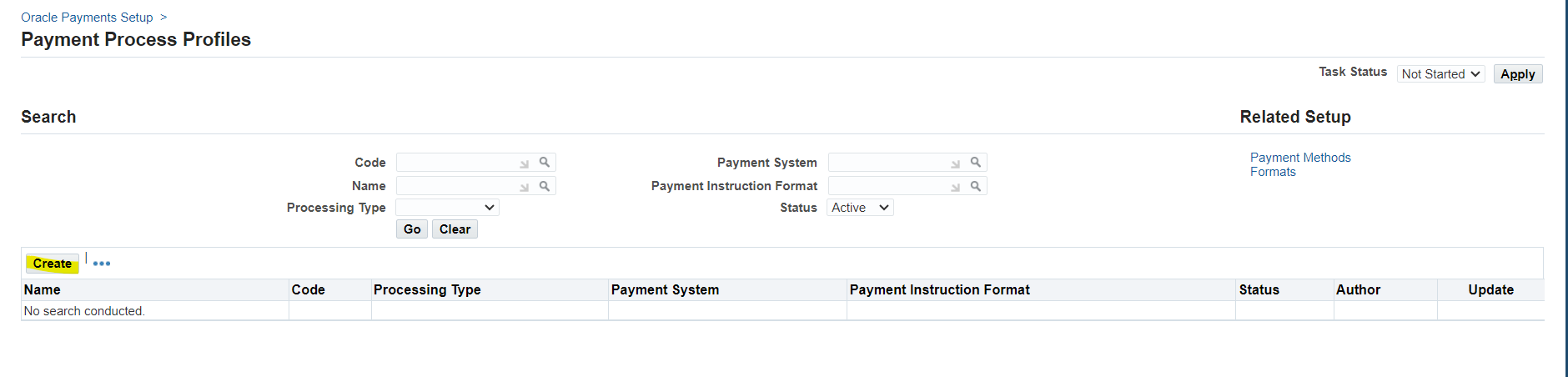Click the Name column header

tap(42, 289)
